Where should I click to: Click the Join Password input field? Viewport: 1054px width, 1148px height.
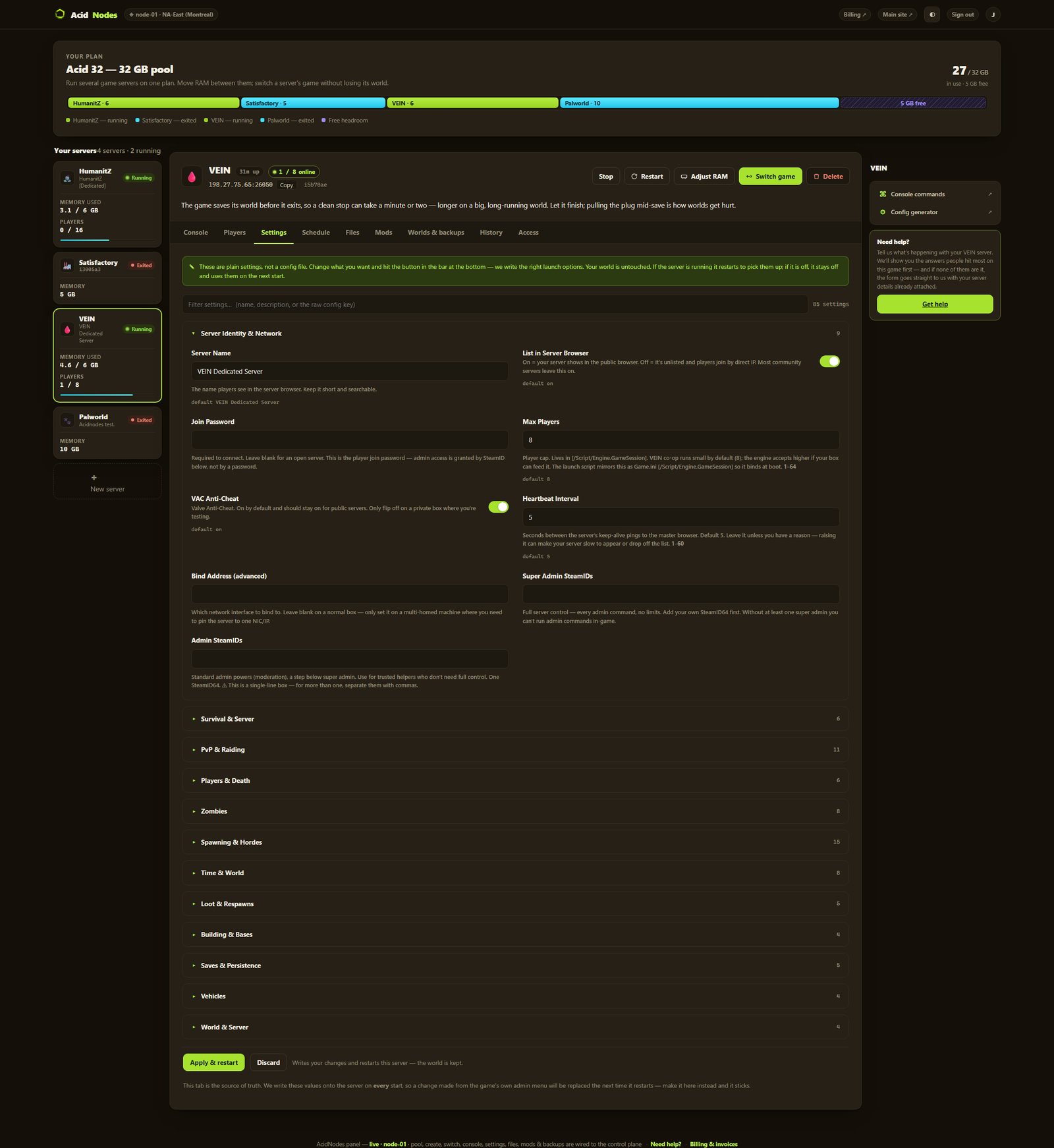click(349, 440)
